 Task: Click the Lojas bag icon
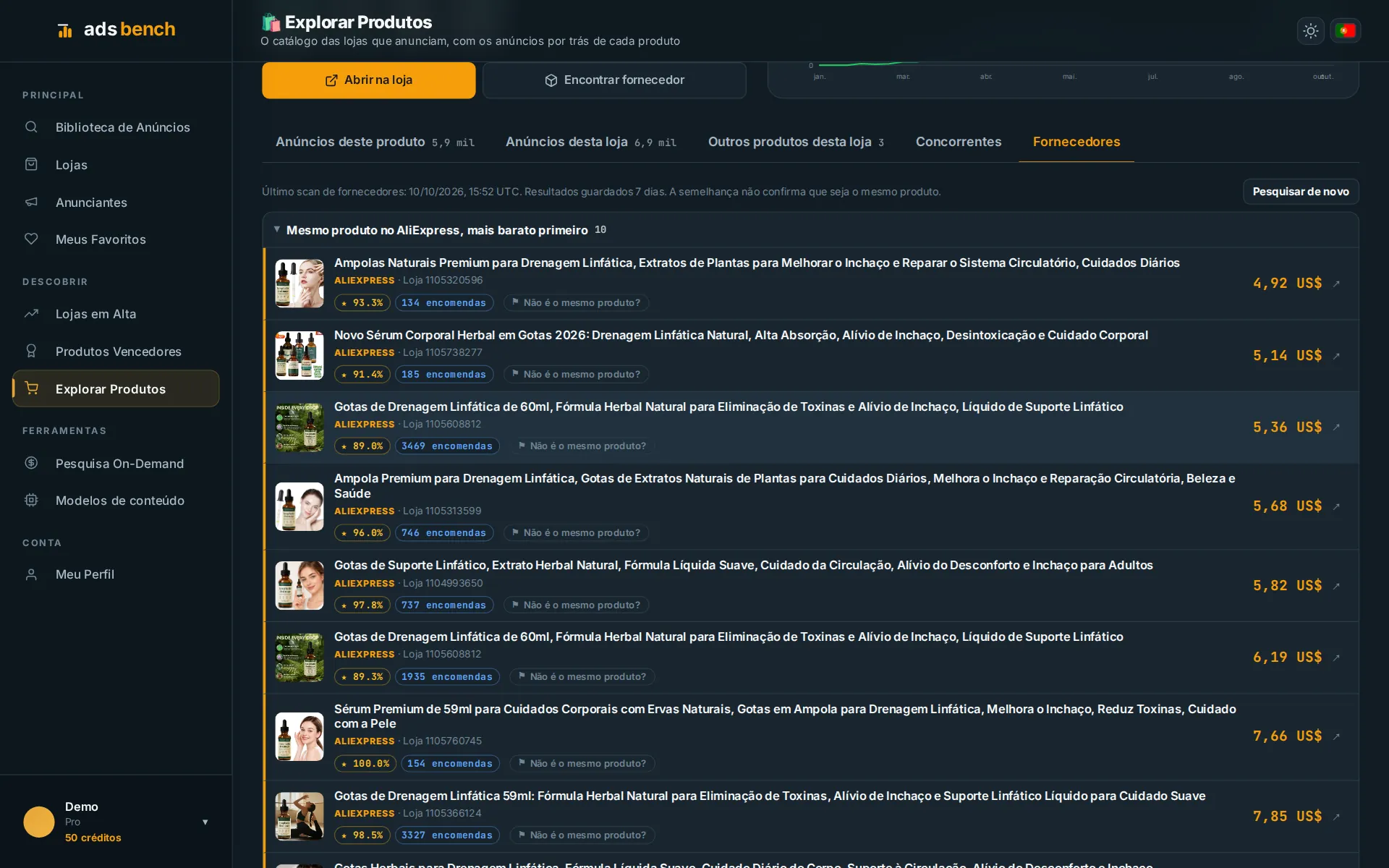pyautogui.click(x=31, y=164)
